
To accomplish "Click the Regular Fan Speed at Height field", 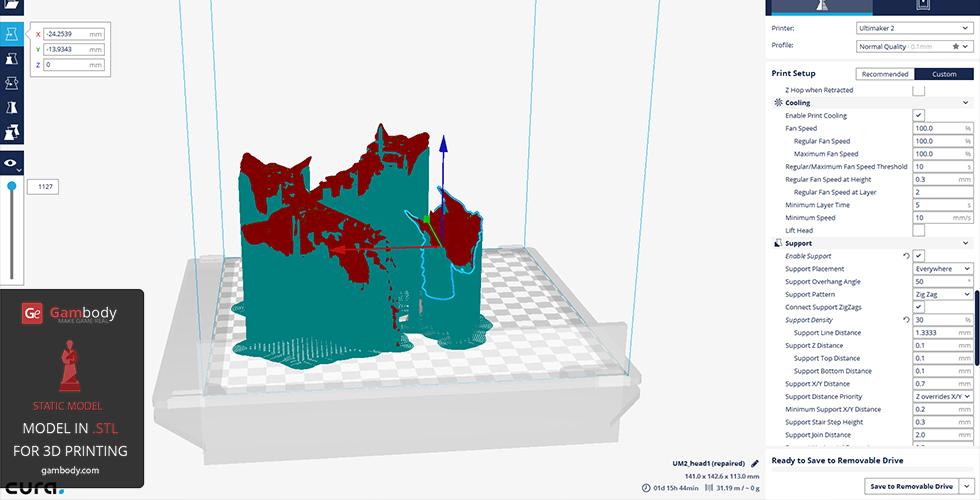I will click(x=942, y=179).
